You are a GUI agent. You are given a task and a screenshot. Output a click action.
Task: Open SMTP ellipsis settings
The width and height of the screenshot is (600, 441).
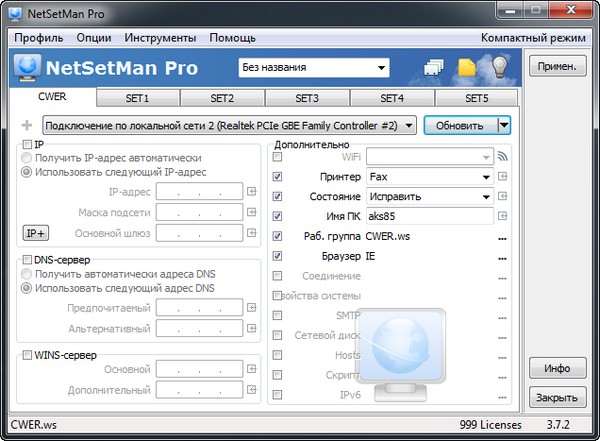point(502,318)
